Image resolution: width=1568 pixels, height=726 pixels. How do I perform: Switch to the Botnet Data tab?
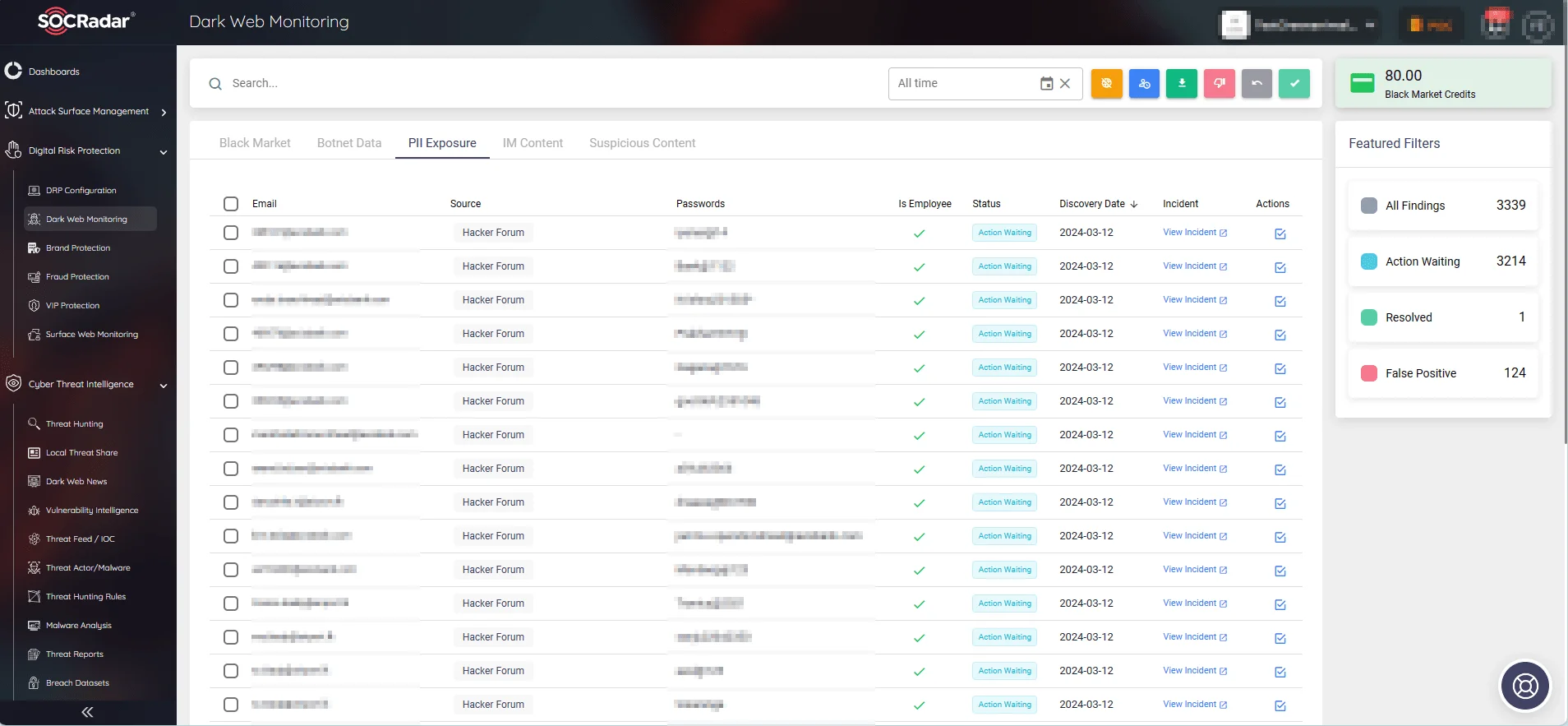[x=349, y=143]
